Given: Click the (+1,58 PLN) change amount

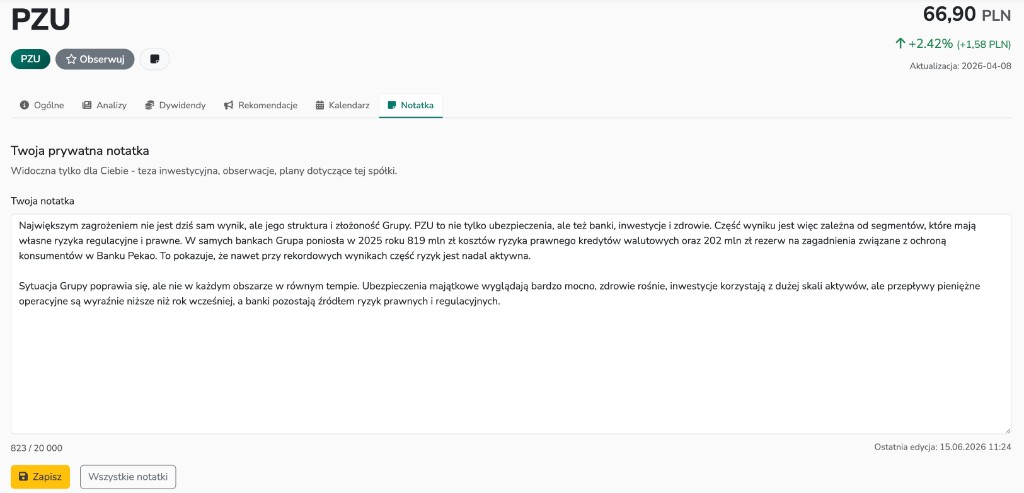Looking at the screenshot, I should click(984, 44).
